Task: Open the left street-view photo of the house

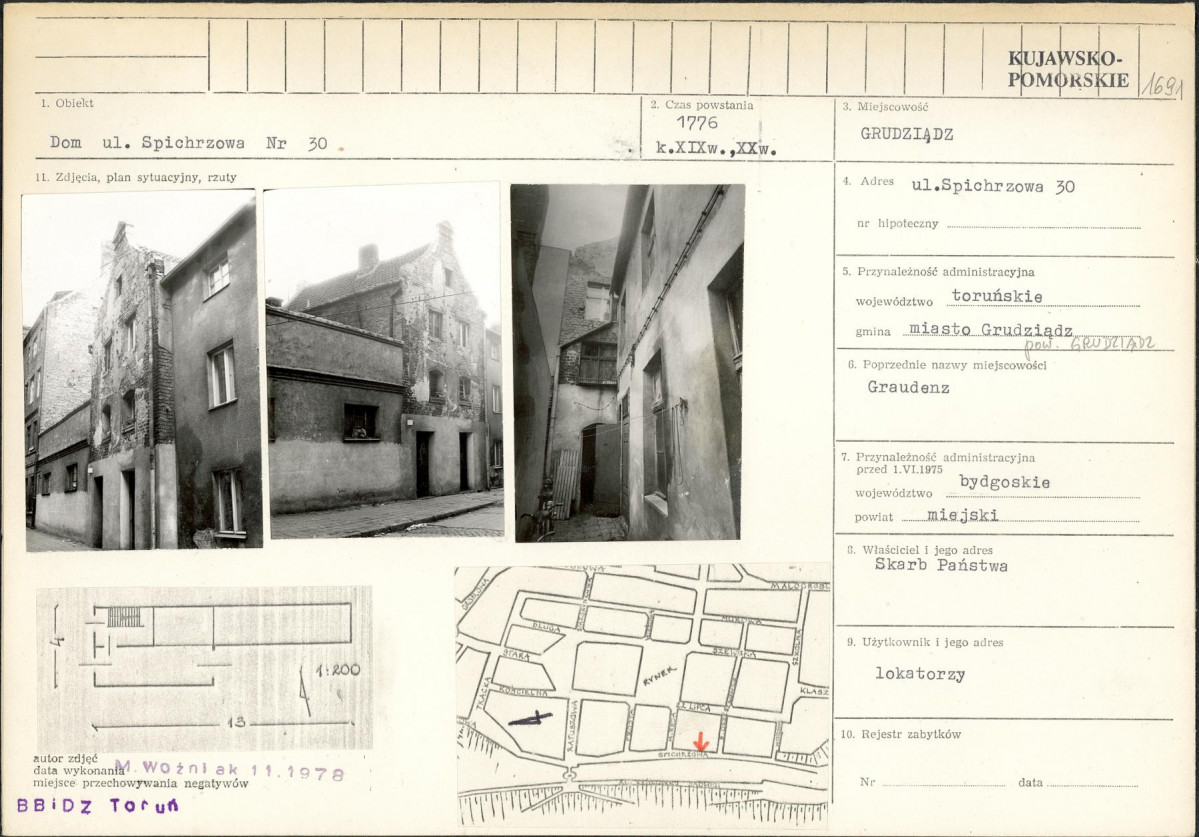Action: pos(141,371)
